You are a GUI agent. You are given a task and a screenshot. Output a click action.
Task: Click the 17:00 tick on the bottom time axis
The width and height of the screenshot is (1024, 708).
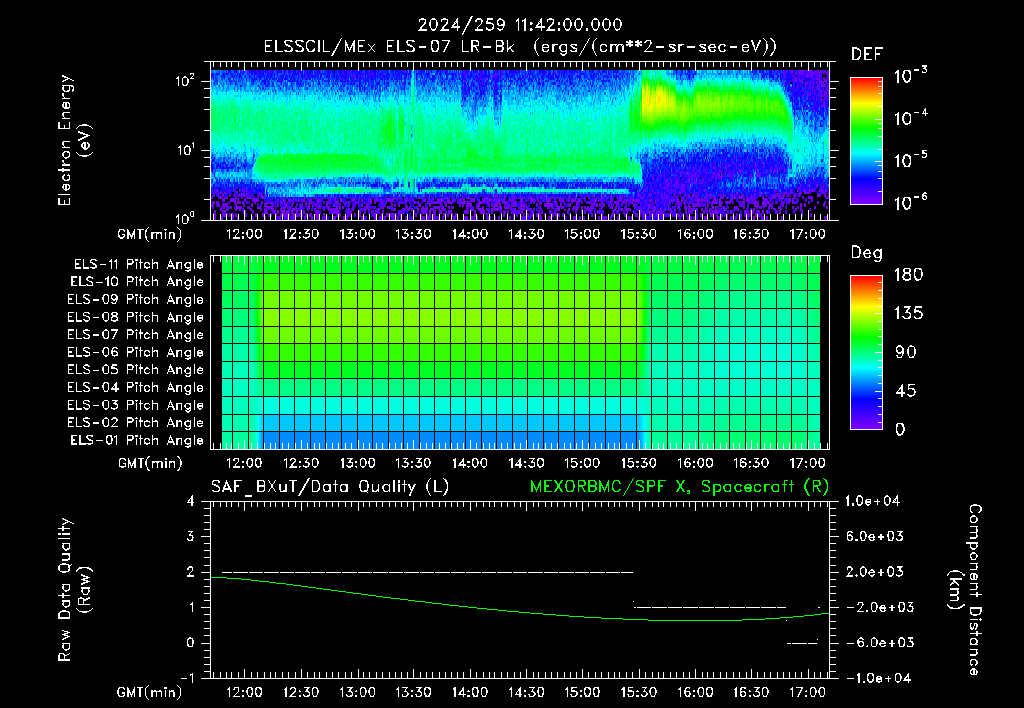[807, 692]
